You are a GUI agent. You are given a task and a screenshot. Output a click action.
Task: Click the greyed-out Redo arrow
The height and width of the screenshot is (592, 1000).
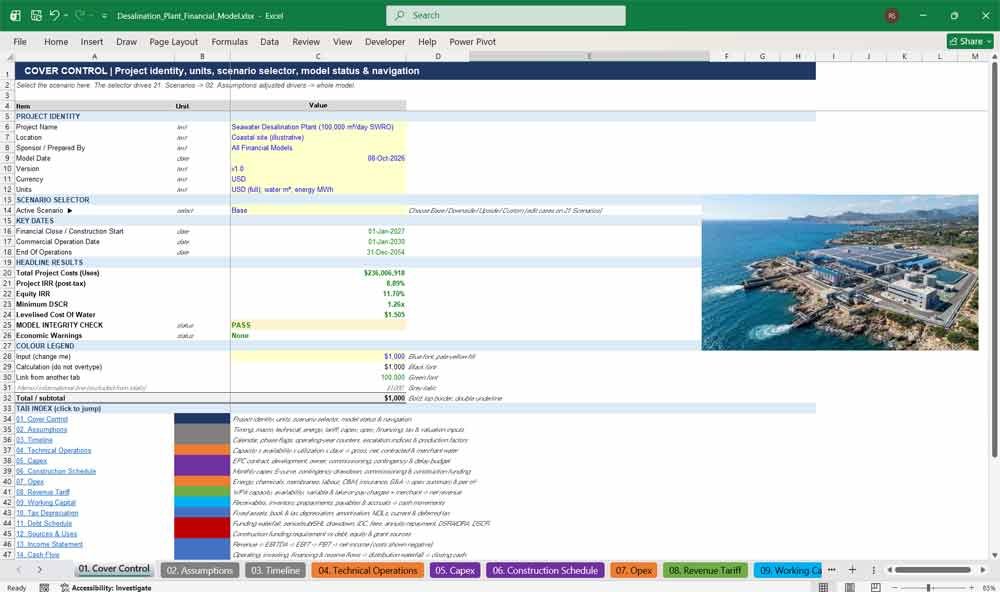click(x=79, y=15)
